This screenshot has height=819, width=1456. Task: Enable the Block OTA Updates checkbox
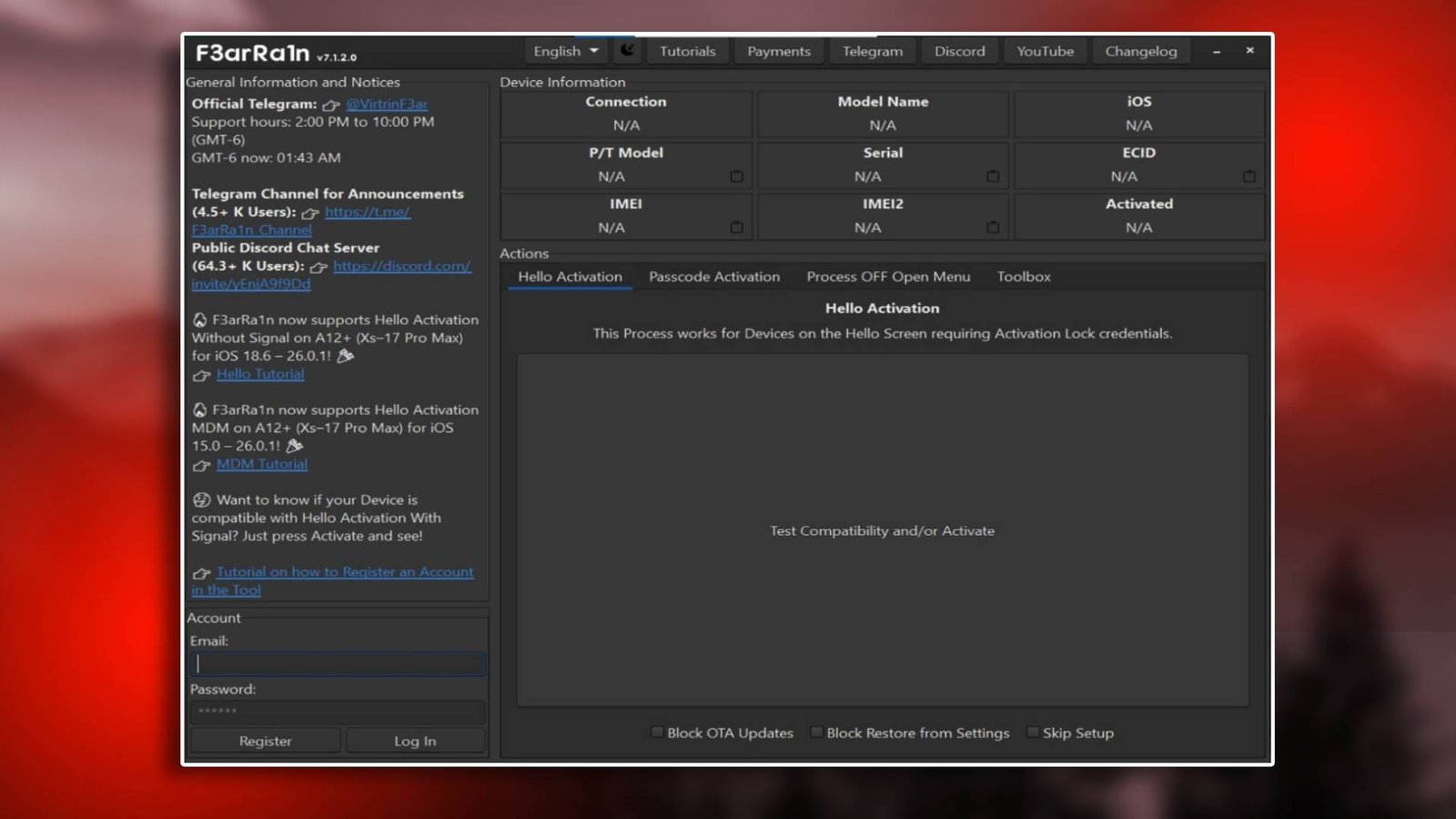656,731
